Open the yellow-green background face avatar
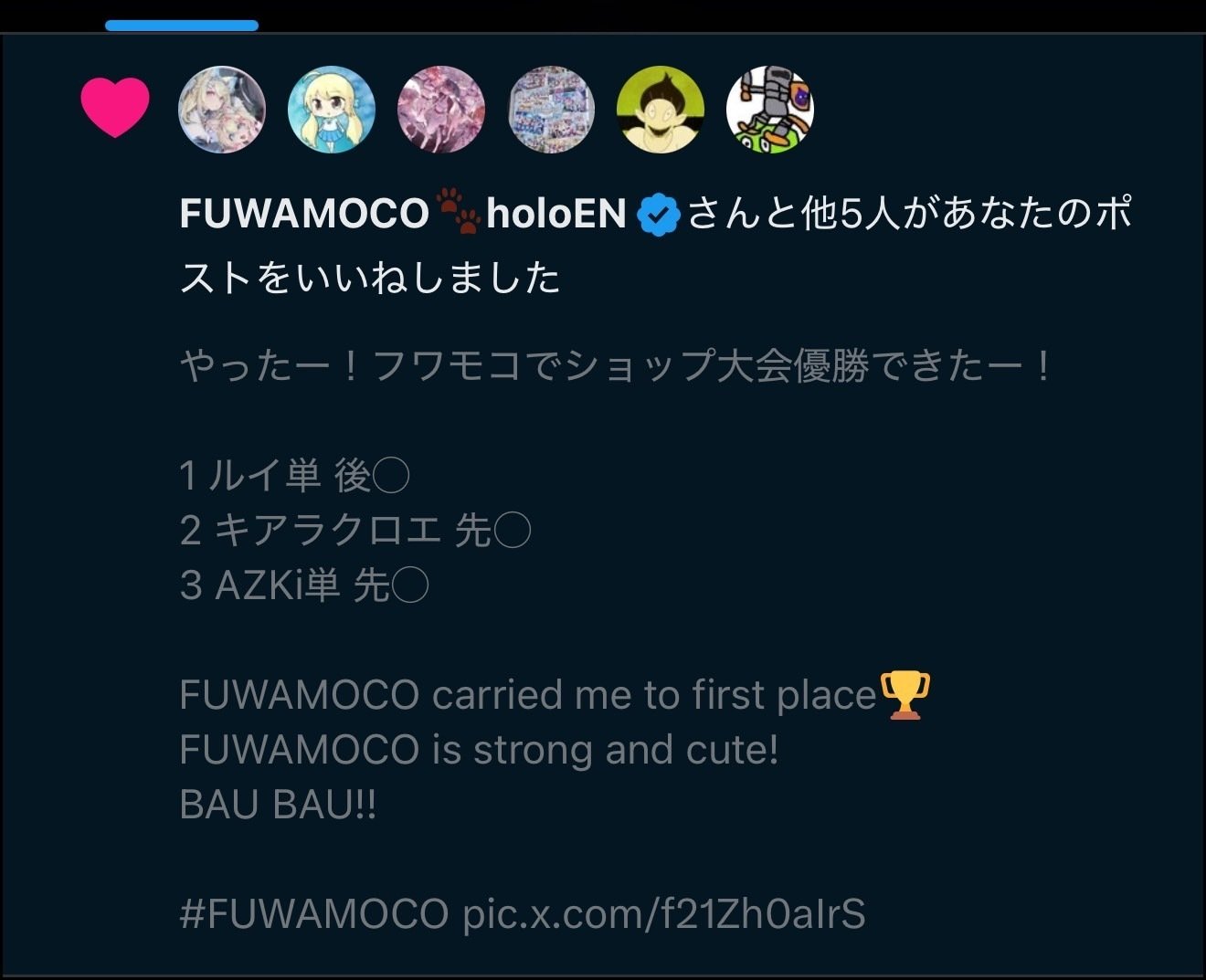 (x=661, y=110)
